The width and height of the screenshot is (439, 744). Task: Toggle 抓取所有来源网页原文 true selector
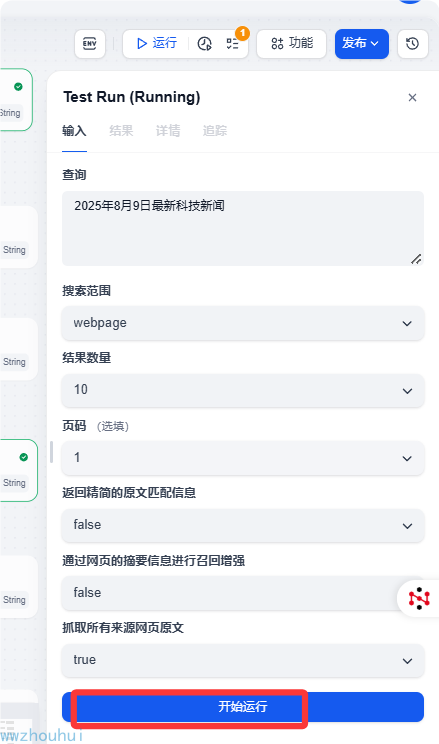click(243, 660)
